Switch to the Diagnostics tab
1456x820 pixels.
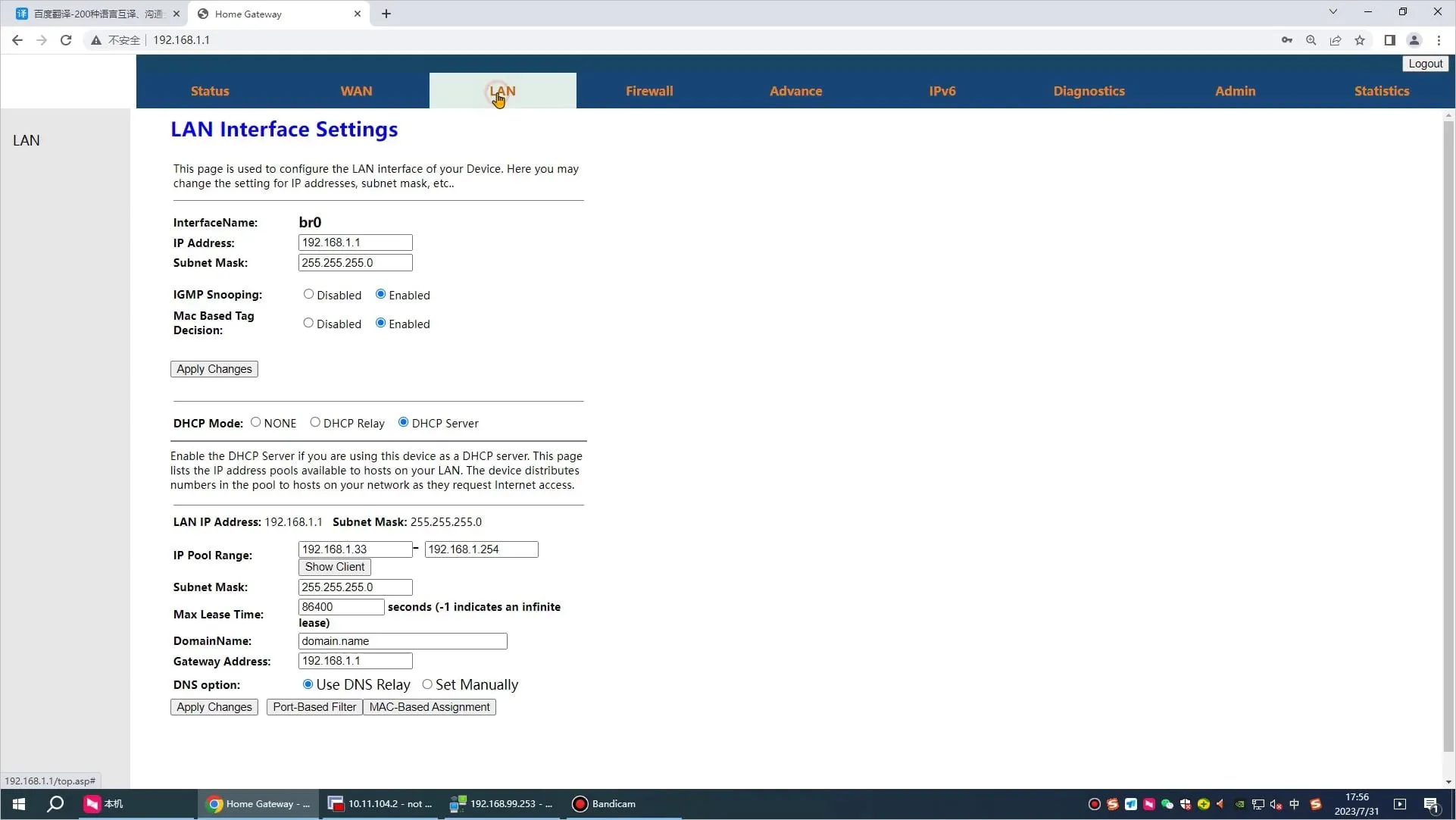[1089, 91]
